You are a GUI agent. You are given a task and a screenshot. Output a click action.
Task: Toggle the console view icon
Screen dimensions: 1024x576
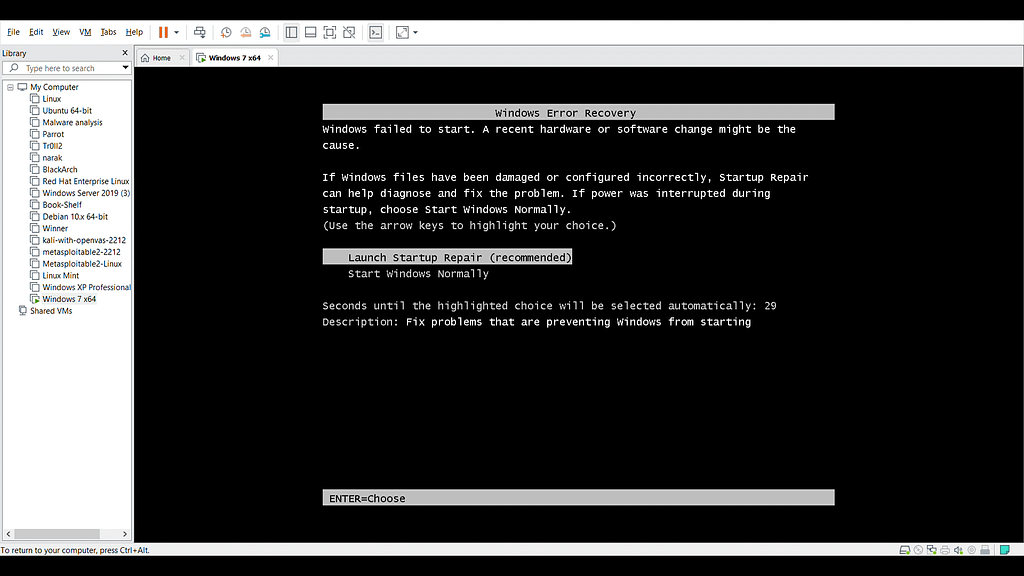pyautogui.click(x=376, y=32)
